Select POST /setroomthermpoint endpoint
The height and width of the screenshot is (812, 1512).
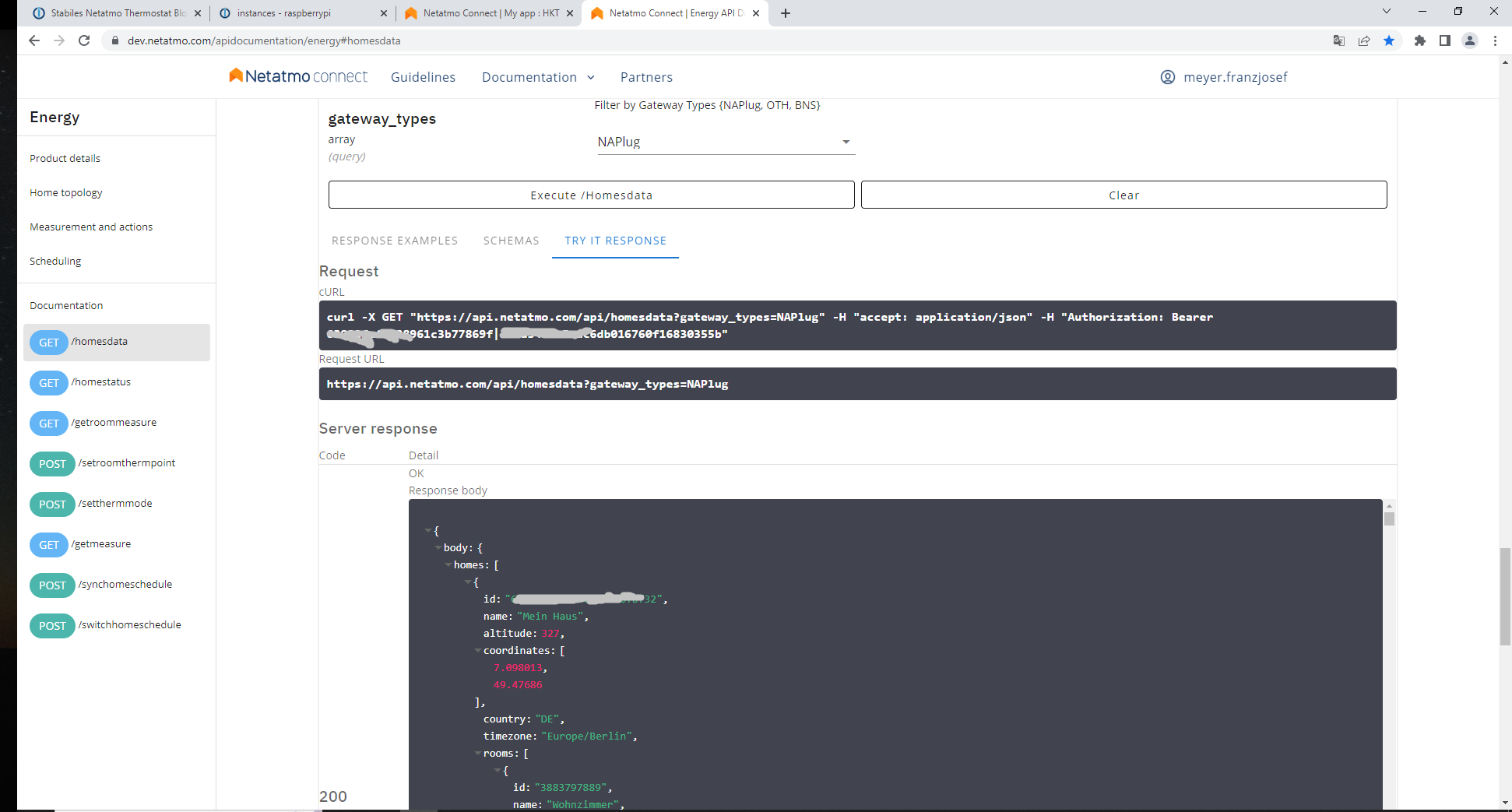coord(117,463)
